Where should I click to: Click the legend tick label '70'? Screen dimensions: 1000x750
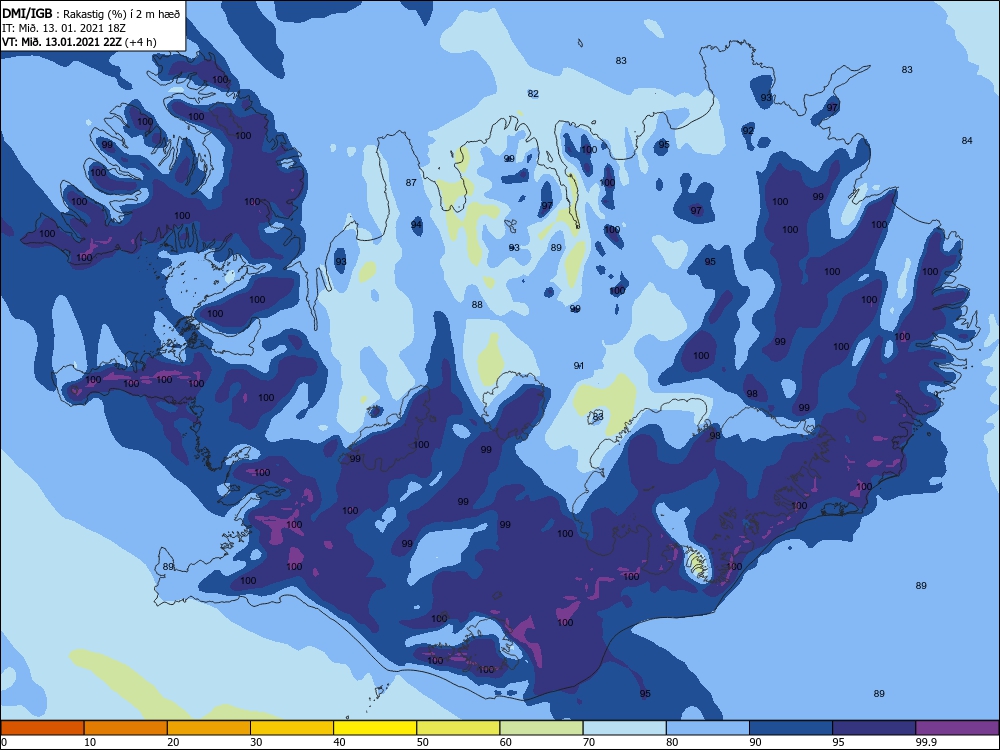pos(589,742)
